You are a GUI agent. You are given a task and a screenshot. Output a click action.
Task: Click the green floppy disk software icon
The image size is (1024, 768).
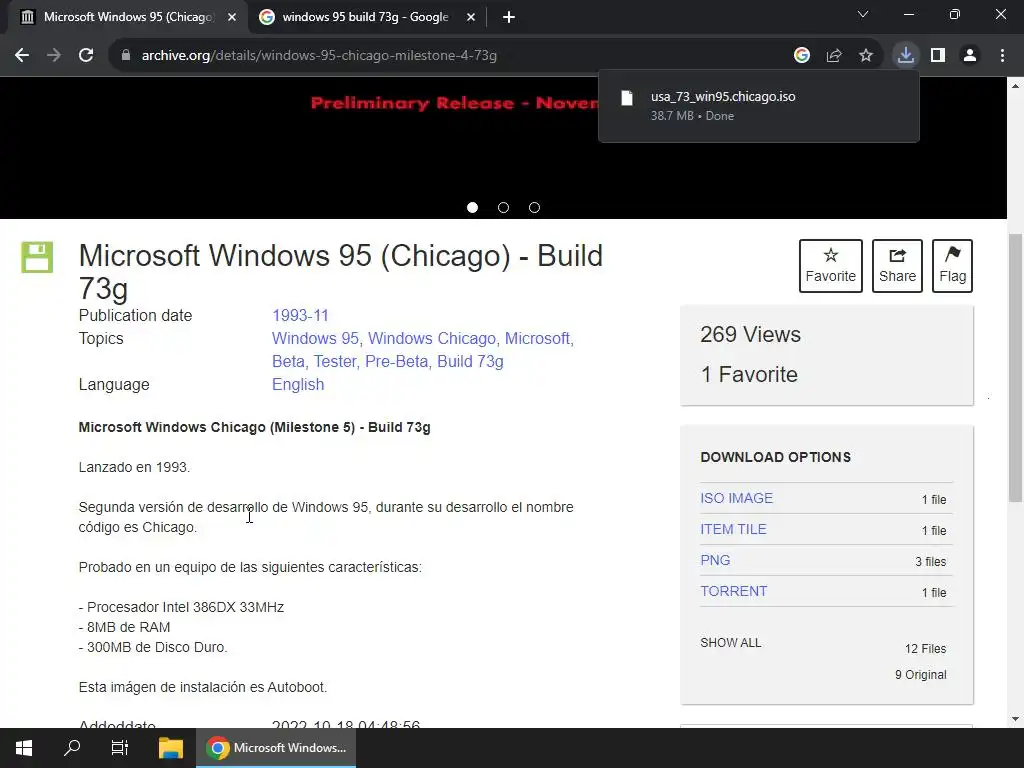[37, 257]
